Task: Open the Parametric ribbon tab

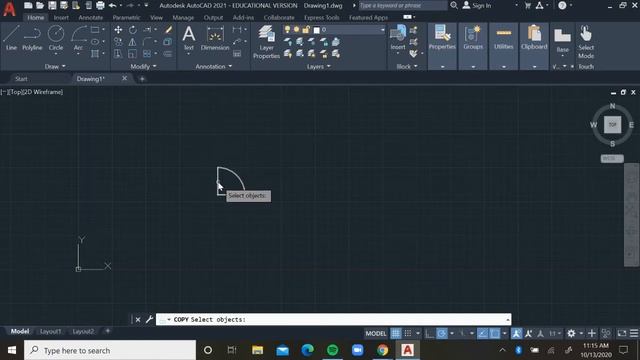Action: point(126,18)
